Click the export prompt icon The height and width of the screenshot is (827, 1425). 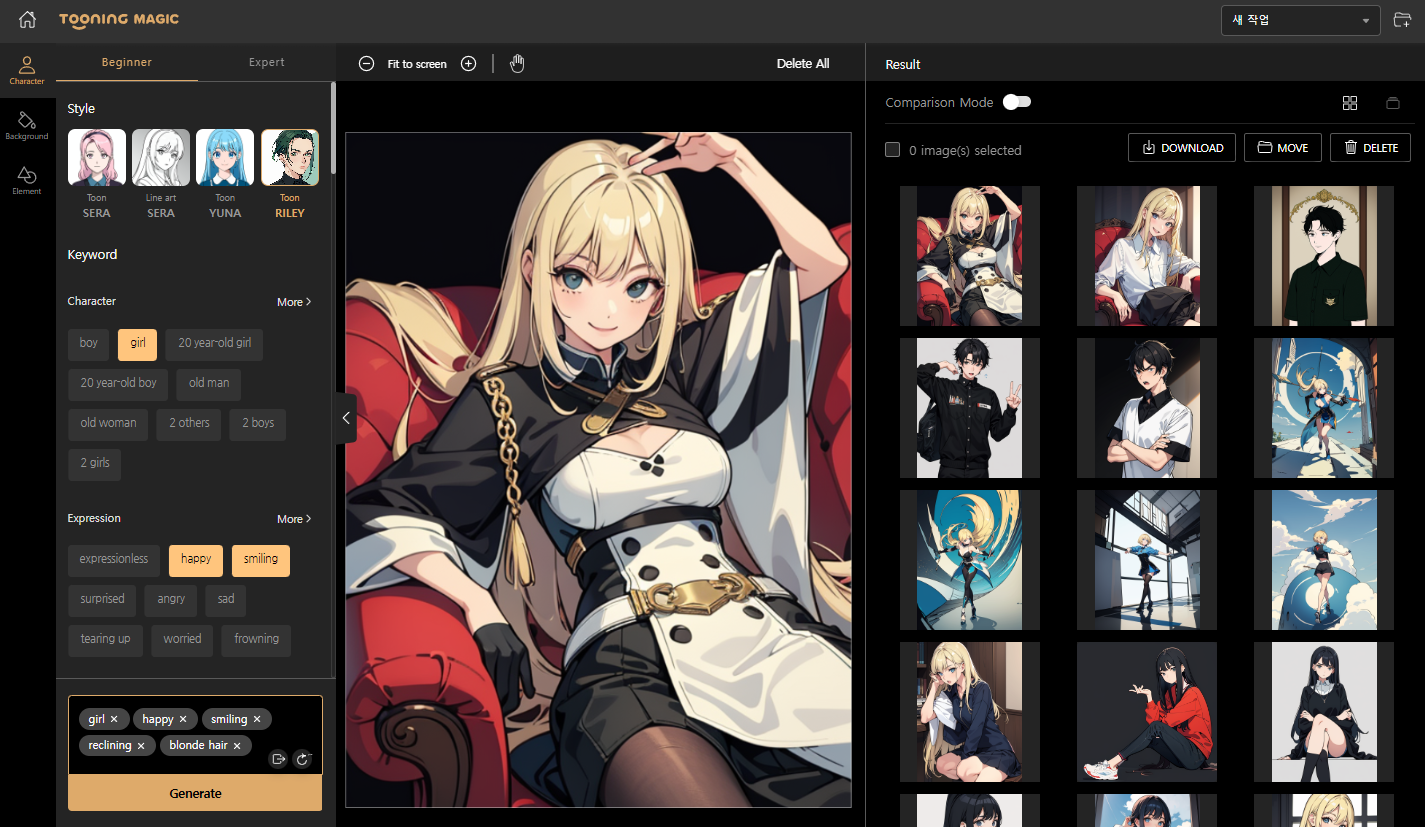(279, 759)
